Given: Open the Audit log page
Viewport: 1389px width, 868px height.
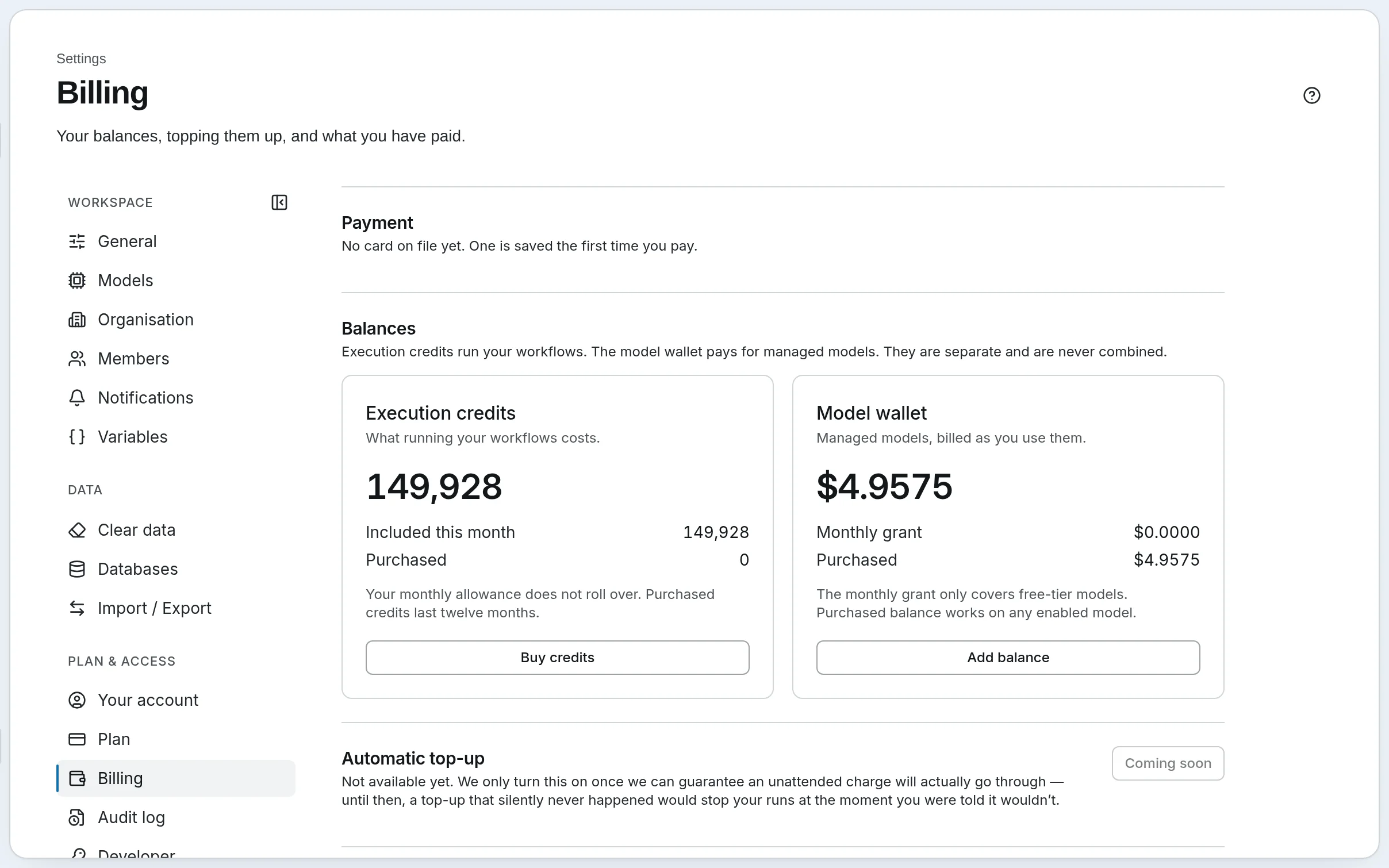Looking at the screenshot, I should [176, 817].
